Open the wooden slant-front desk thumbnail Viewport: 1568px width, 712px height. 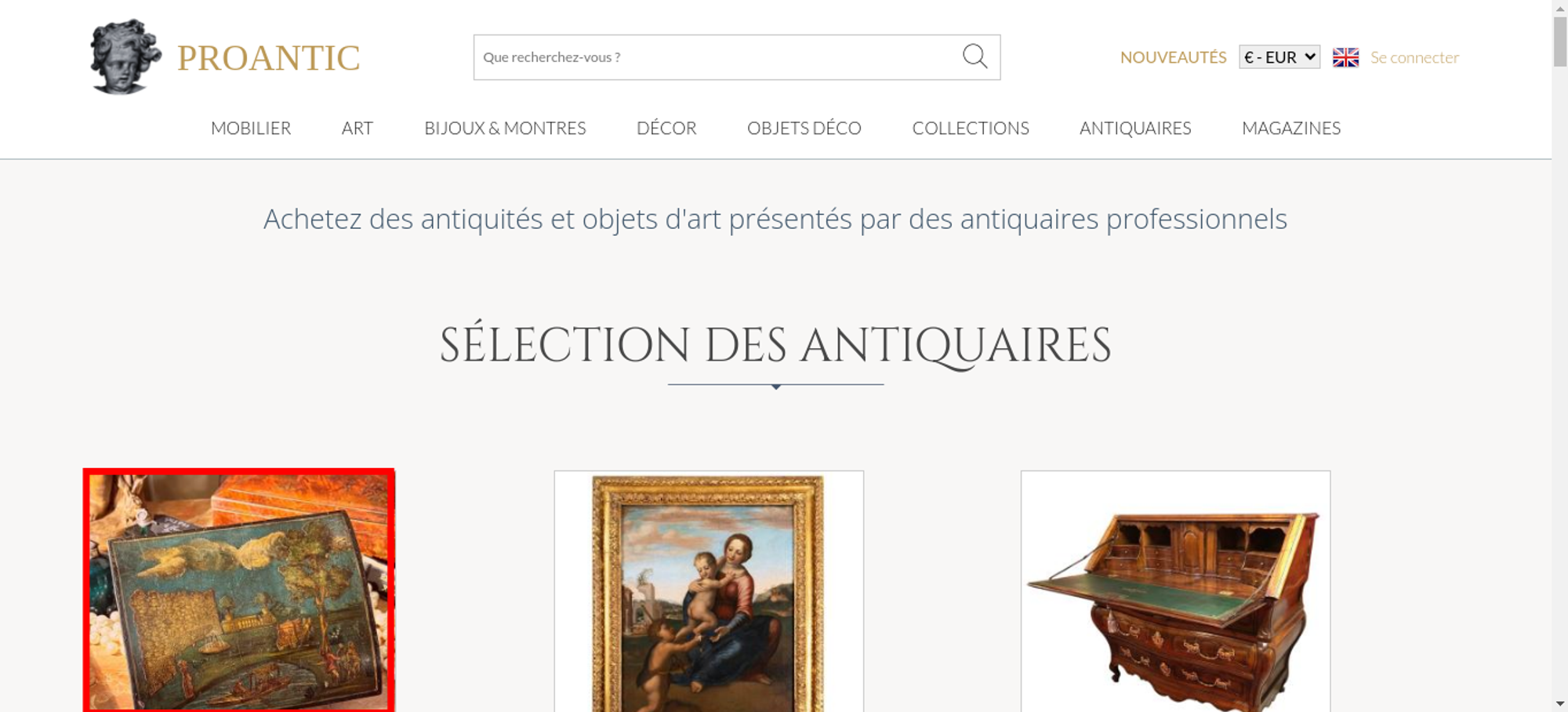[x=1175, y=591]
